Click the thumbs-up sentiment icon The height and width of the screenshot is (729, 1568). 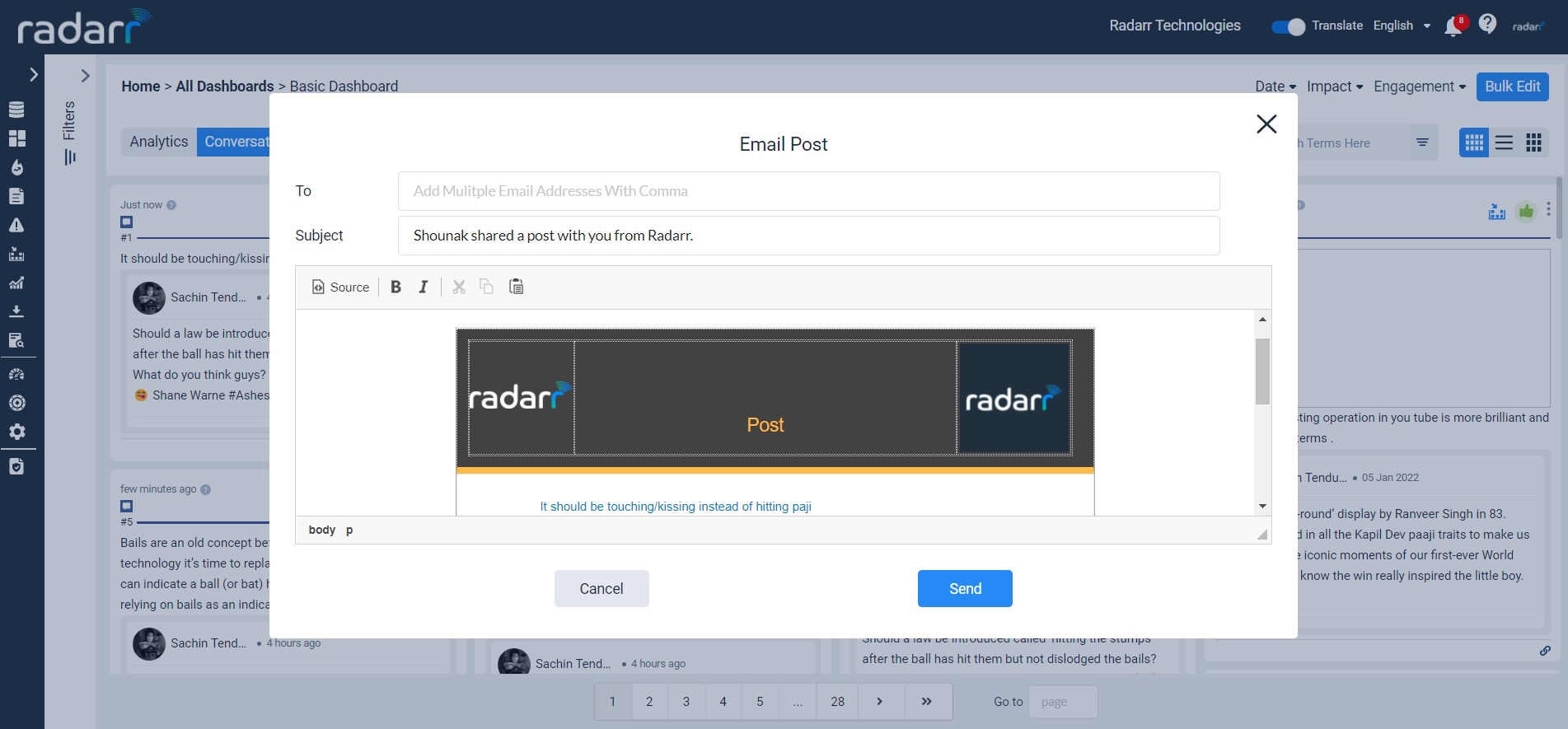pos(1526,212)
